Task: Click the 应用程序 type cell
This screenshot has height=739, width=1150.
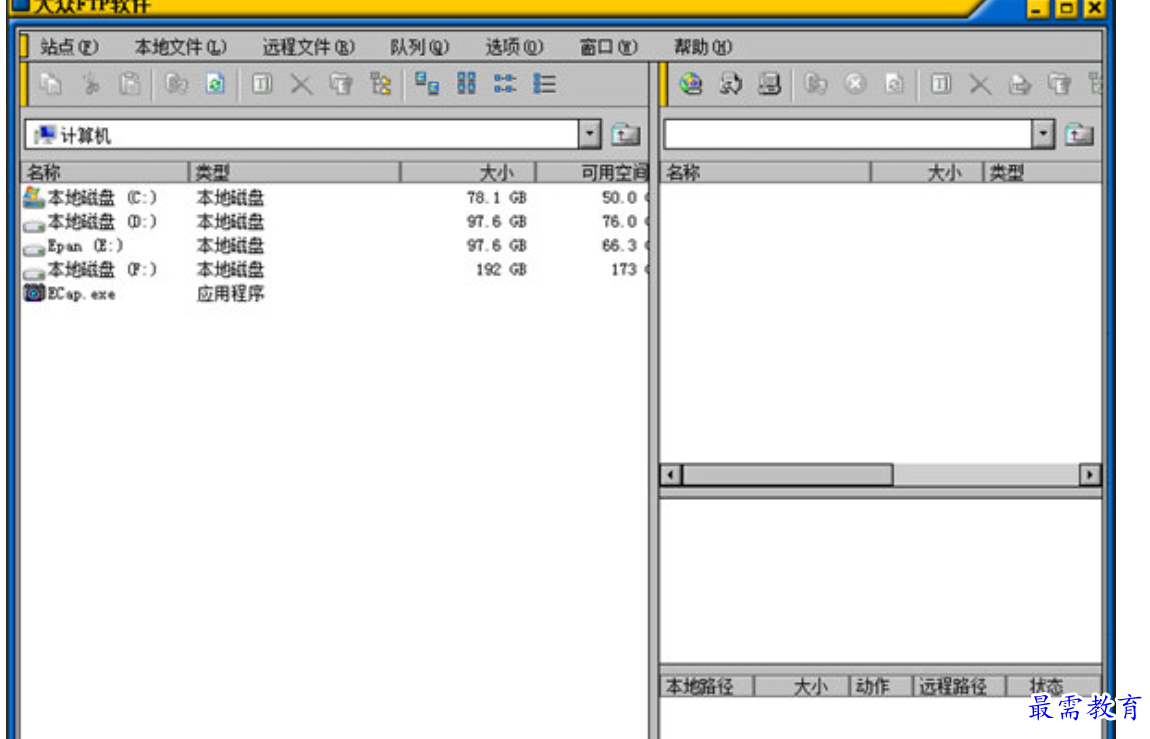Action: click(230, 294)
